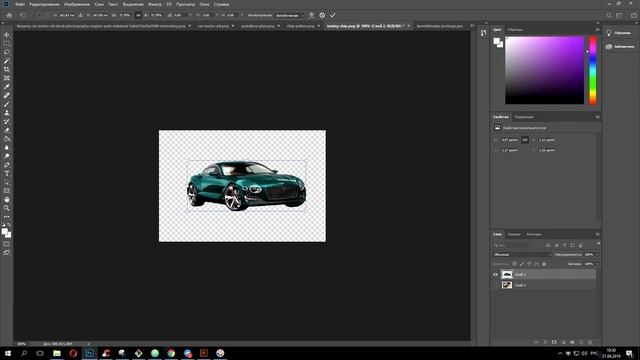Select the Crop tool
Screen dimensions: 640x360
[7, 69]
